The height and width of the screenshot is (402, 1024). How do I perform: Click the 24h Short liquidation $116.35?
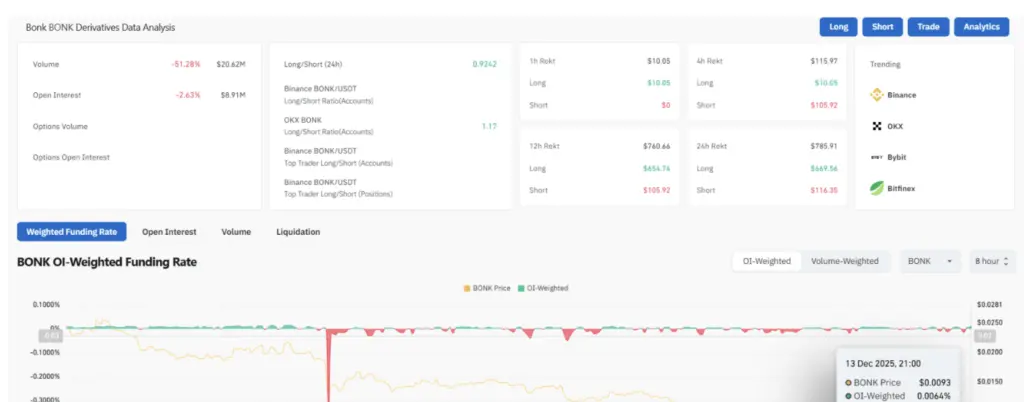click(x=824, y=191)
